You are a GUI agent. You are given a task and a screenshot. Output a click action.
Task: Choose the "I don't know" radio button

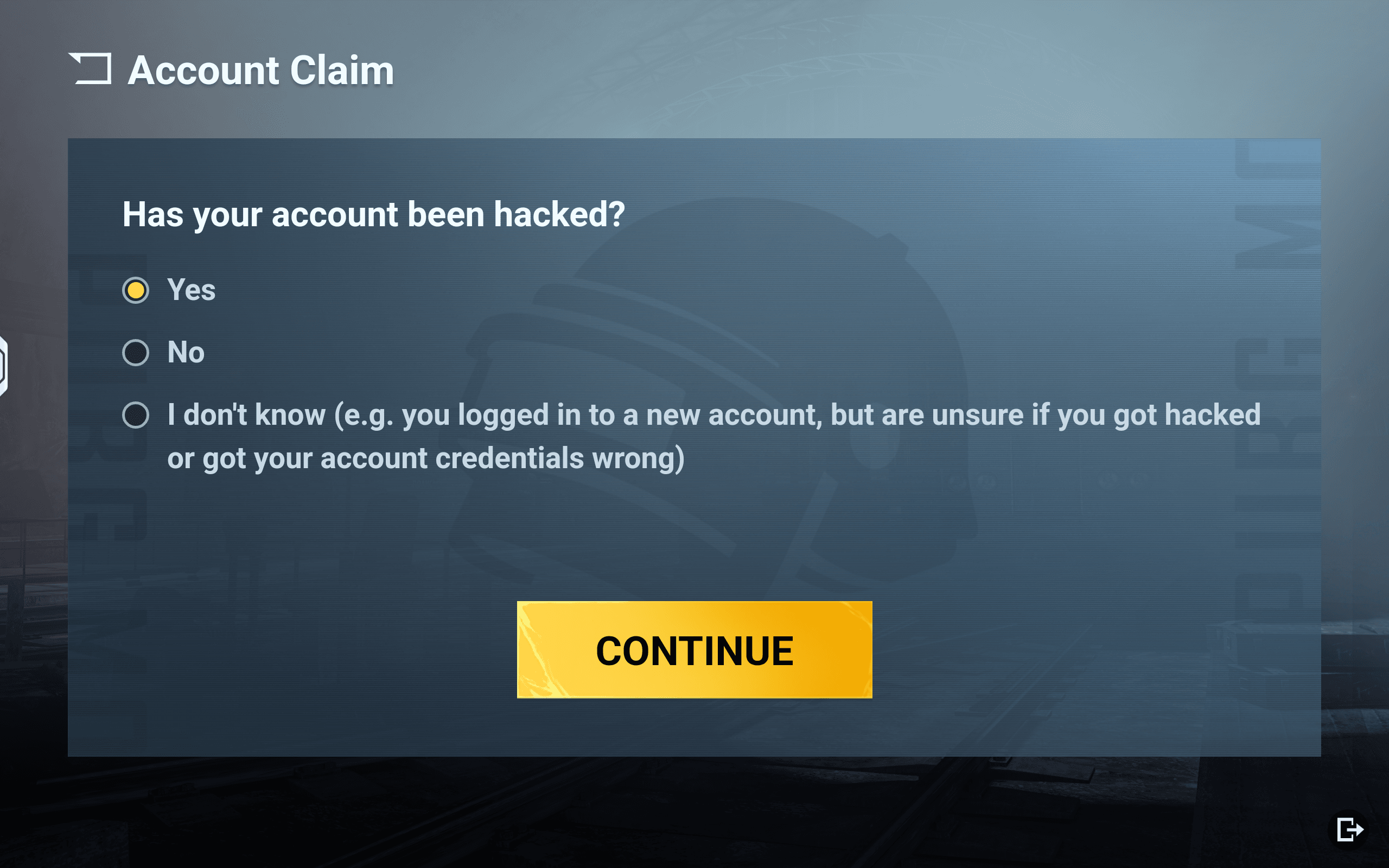136,414
